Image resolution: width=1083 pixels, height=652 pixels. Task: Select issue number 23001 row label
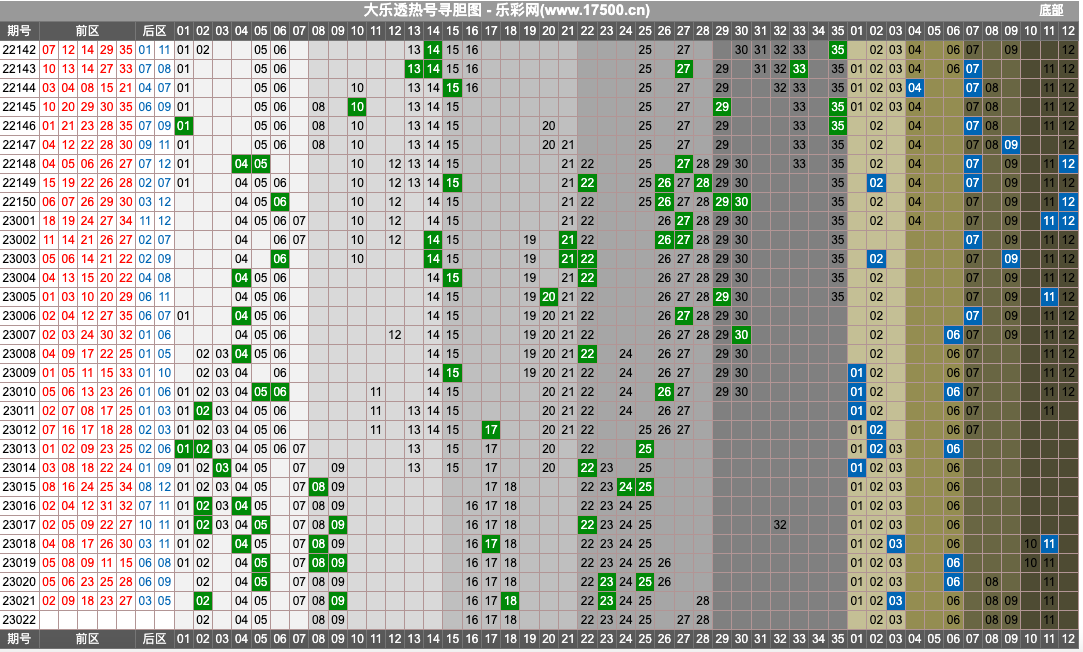pos(19,221)
